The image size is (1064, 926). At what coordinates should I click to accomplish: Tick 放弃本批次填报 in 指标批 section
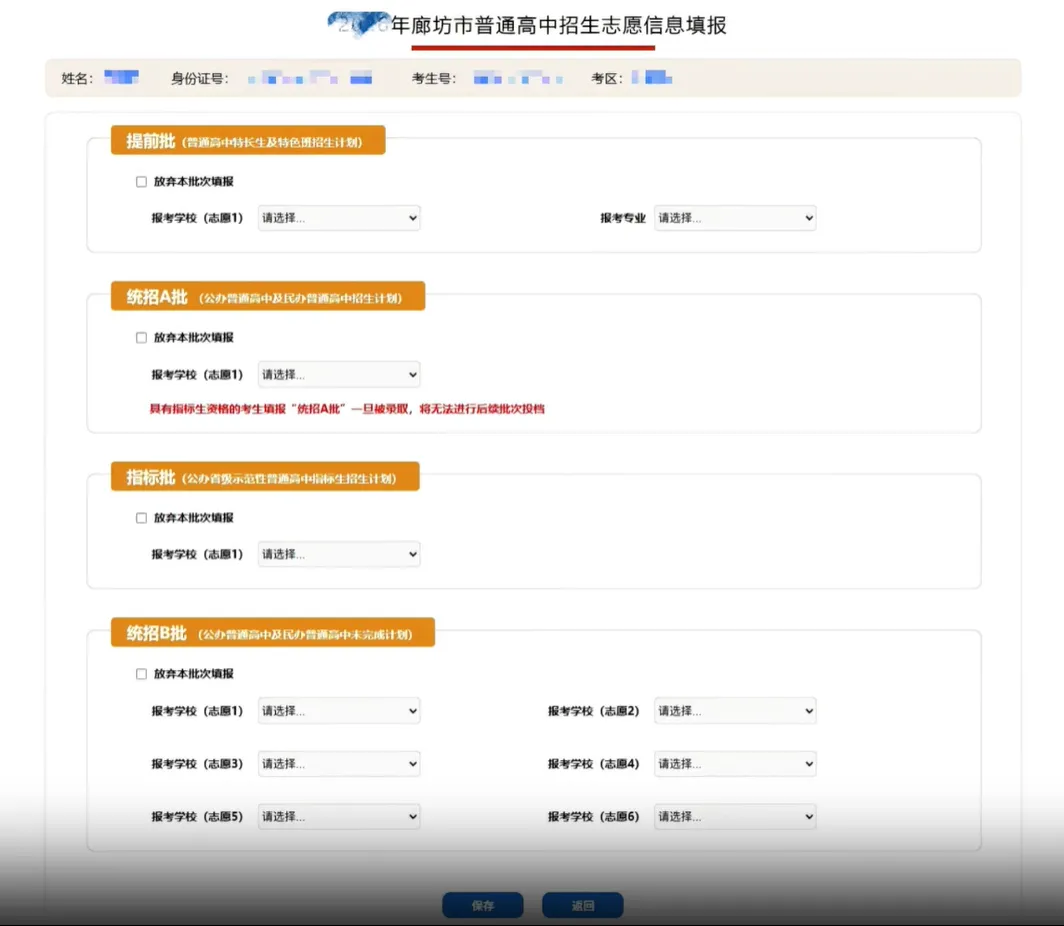pyautogui.click(x=141, y=518)
